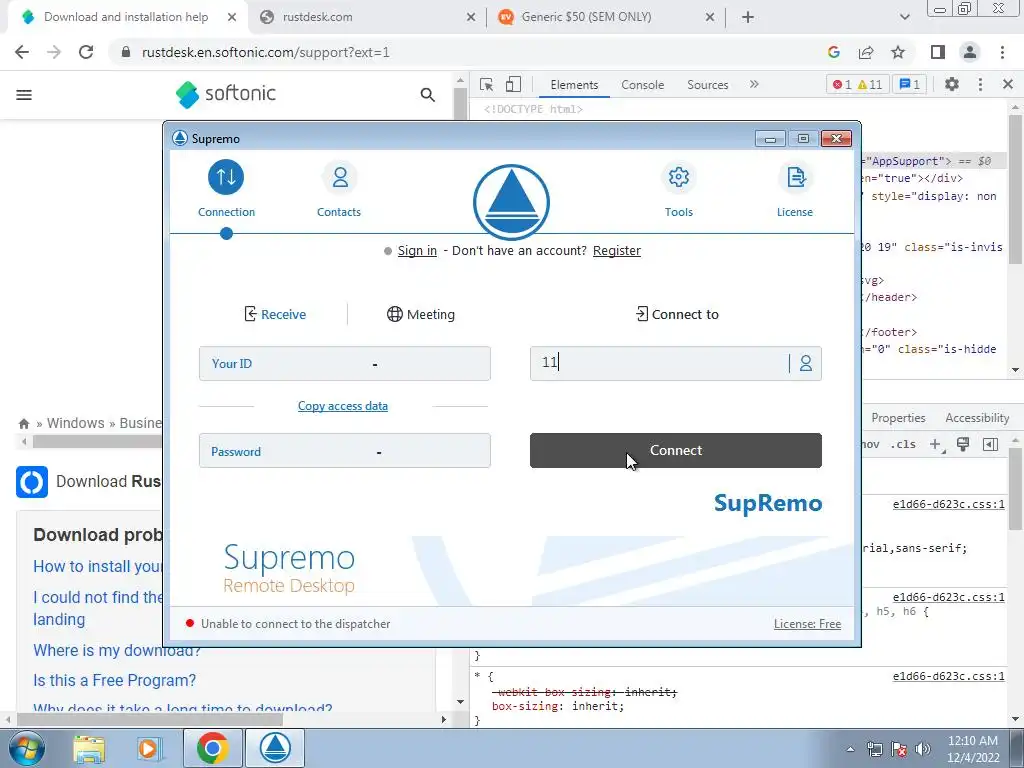Switch to the Elements tab
1024x768 pixels.
tap(574, 85)
